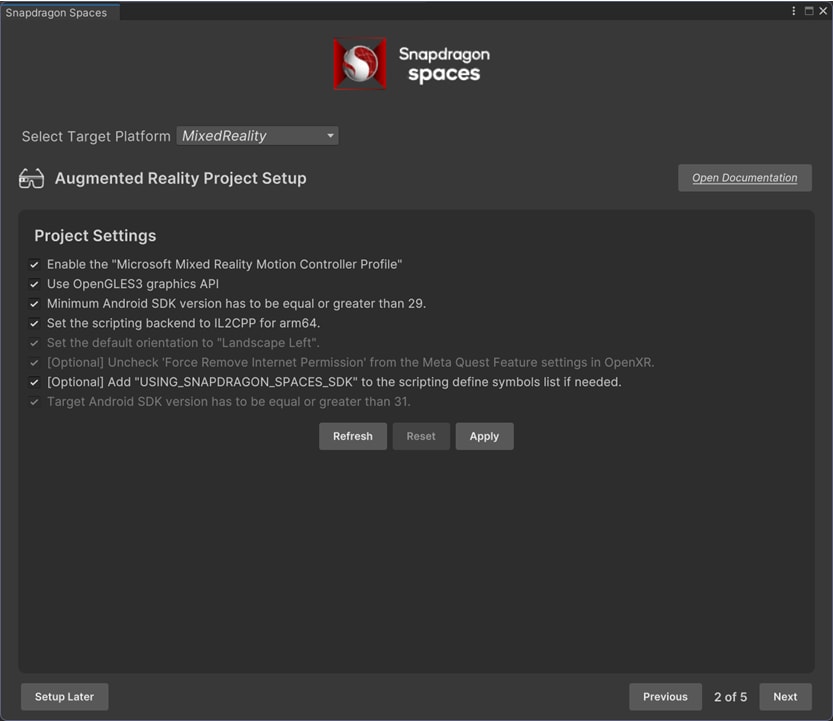833x721 pixels.
Task: Click the AR glasses icon beside the heading
Action: [x=31, y=179]
